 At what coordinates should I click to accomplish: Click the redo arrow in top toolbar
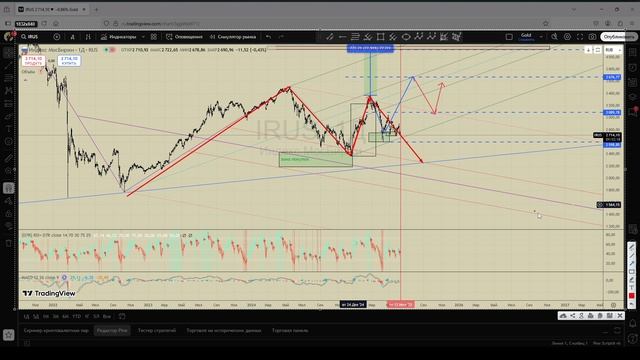[x=281, y=37]
